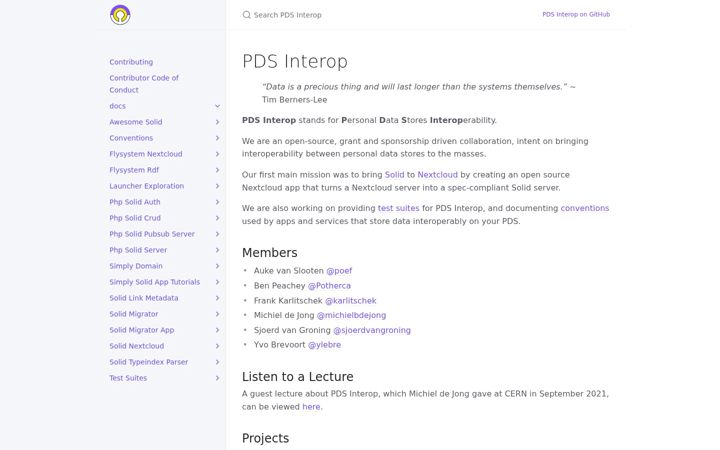Open Awesome Solid sidebar link
The width and height of the screenshot is (720, 450).
[x=135, y=122]
